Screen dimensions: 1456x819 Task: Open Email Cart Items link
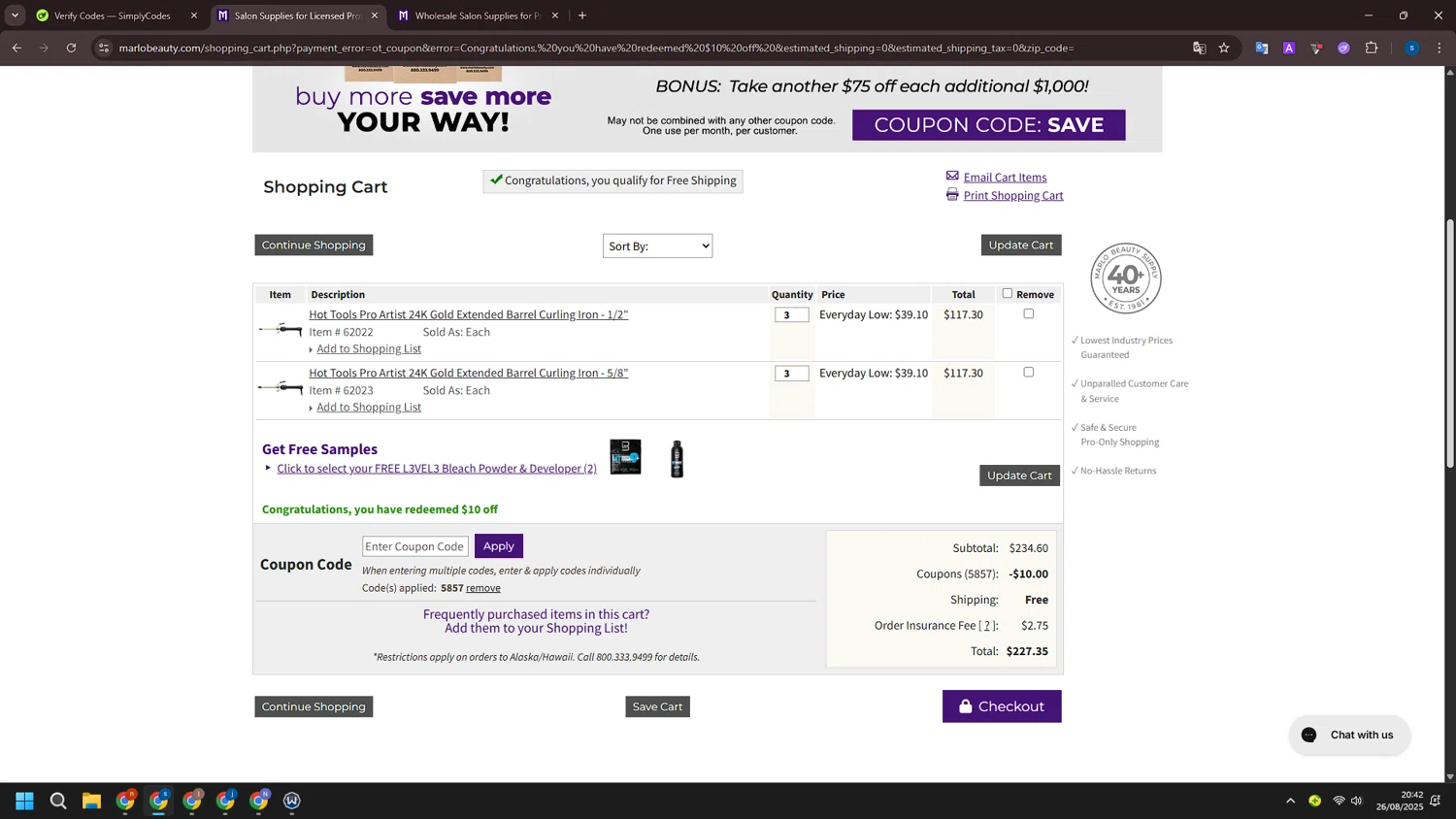[1005, 177]
